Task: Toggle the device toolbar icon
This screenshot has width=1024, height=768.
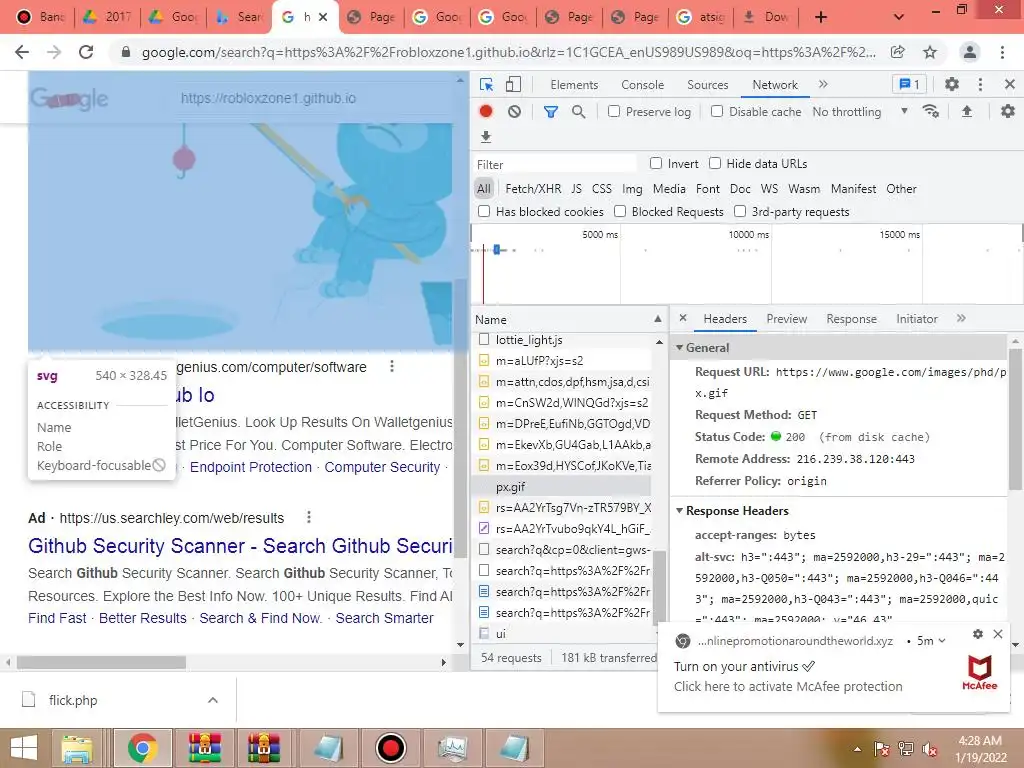Action: pos(513,84)
